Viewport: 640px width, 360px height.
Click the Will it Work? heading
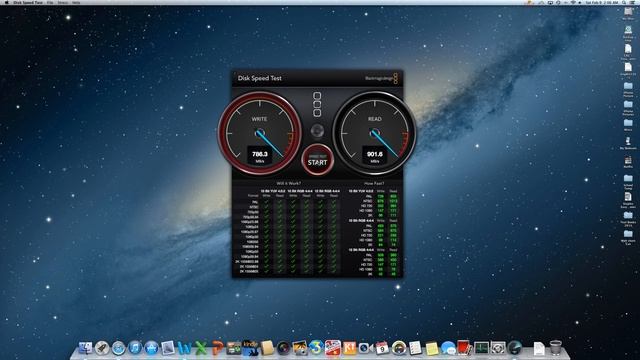(x=289, y=184)
